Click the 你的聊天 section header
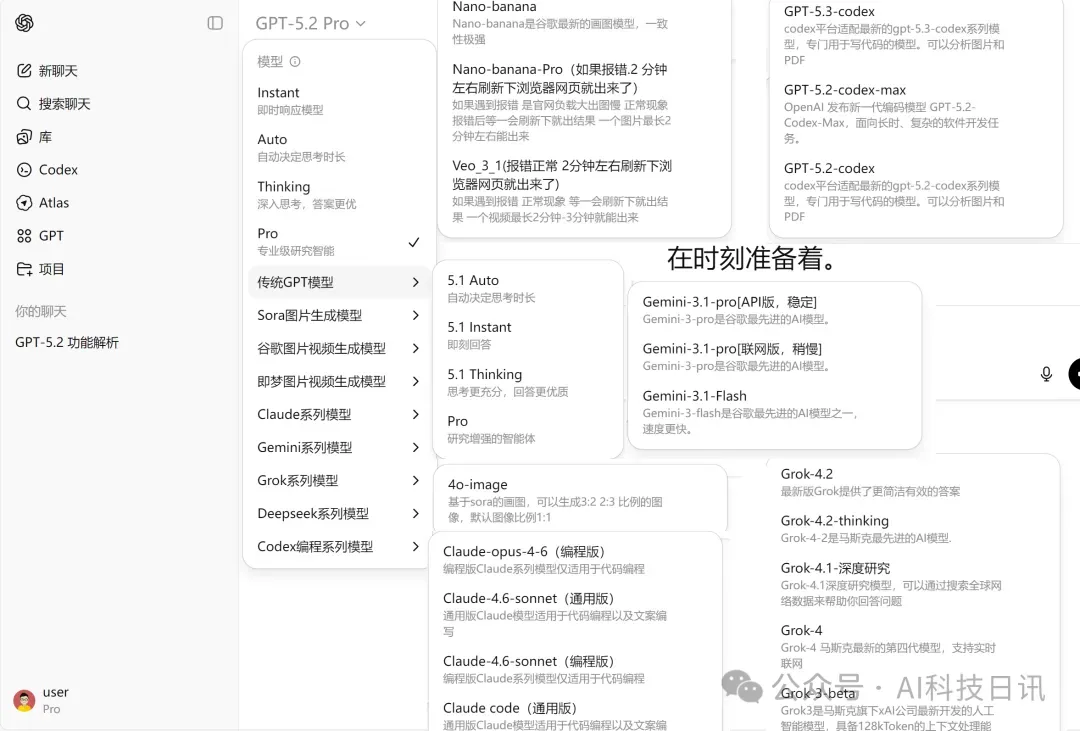The image size is (1080, 731). point(41,311)
